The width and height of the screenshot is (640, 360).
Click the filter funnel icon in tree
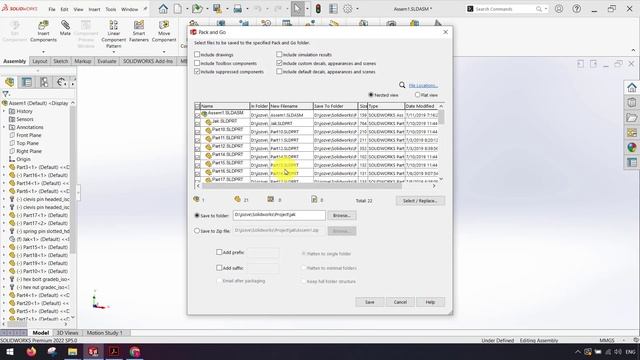pos(6,94)
